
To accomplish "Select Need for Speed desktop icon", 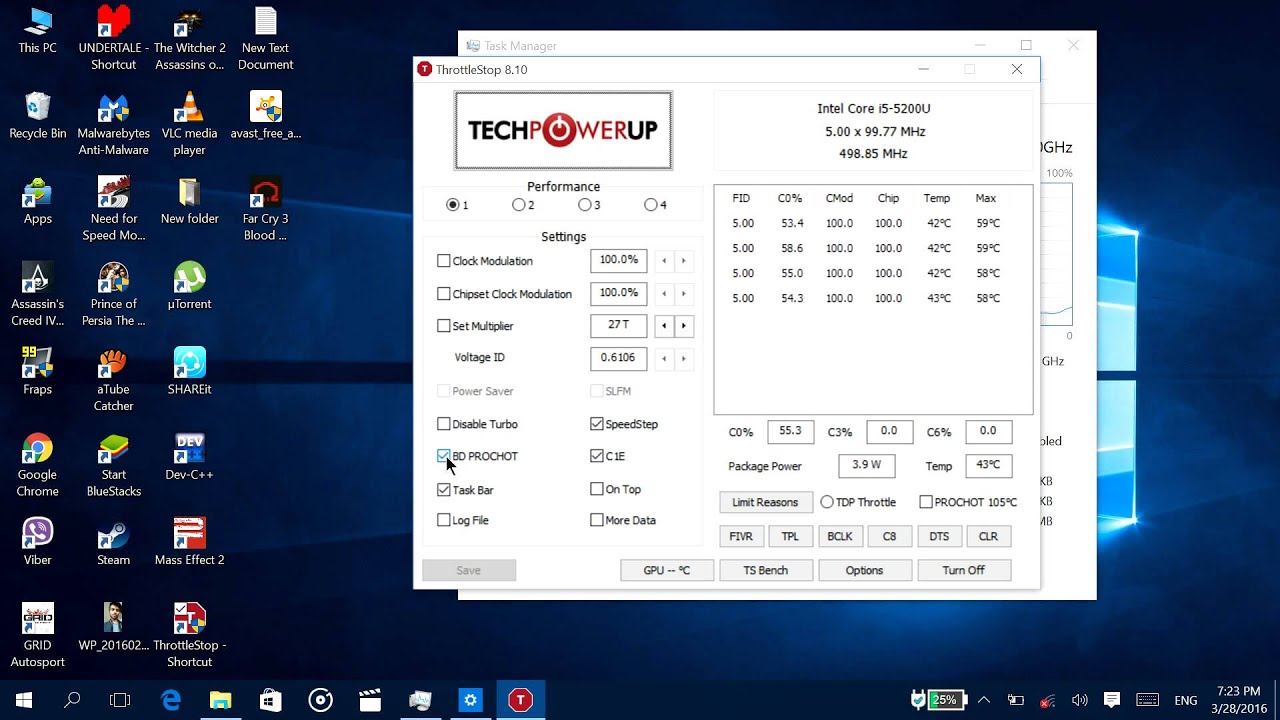I will tap(113, 209).
